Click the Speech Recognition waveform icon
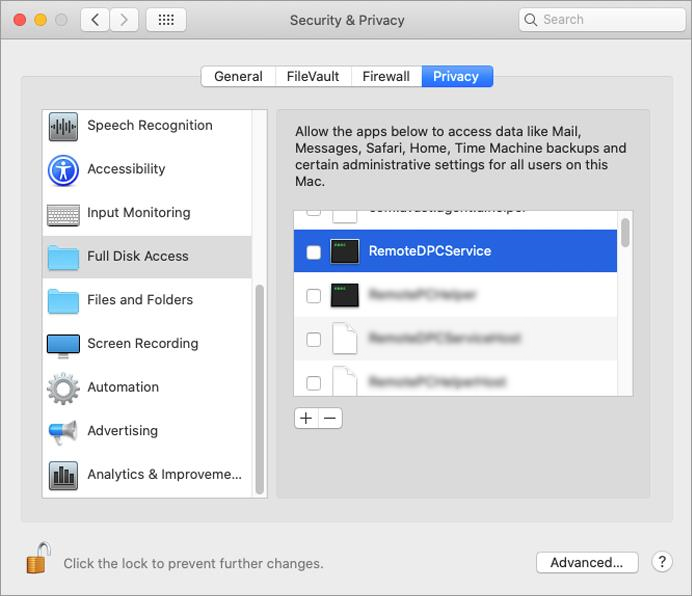 (x=63, y=126)
